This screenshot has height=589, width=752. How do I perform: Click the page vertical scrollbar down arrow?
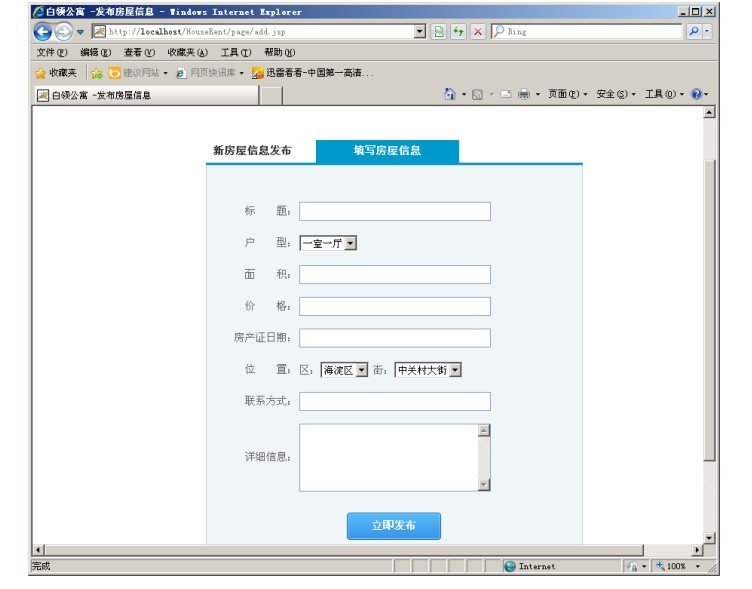point(709,538)
